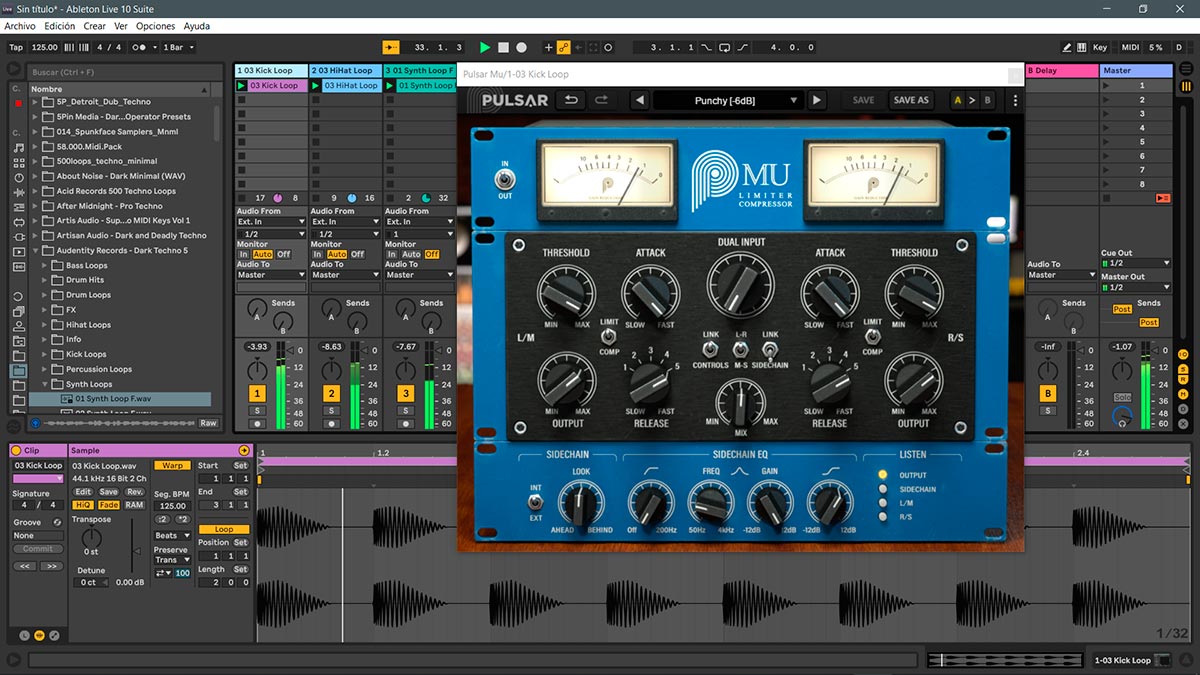Undo last change in Pulsar Mu
This screenshot has width=1200, height=675.
[572, 100]
